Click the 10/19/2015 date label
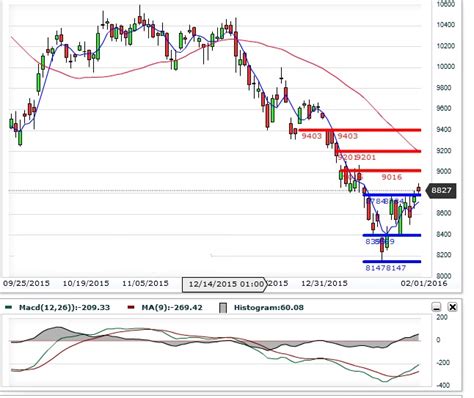The height and width of the screenshot is (398, 474). (x=86, y=283)
